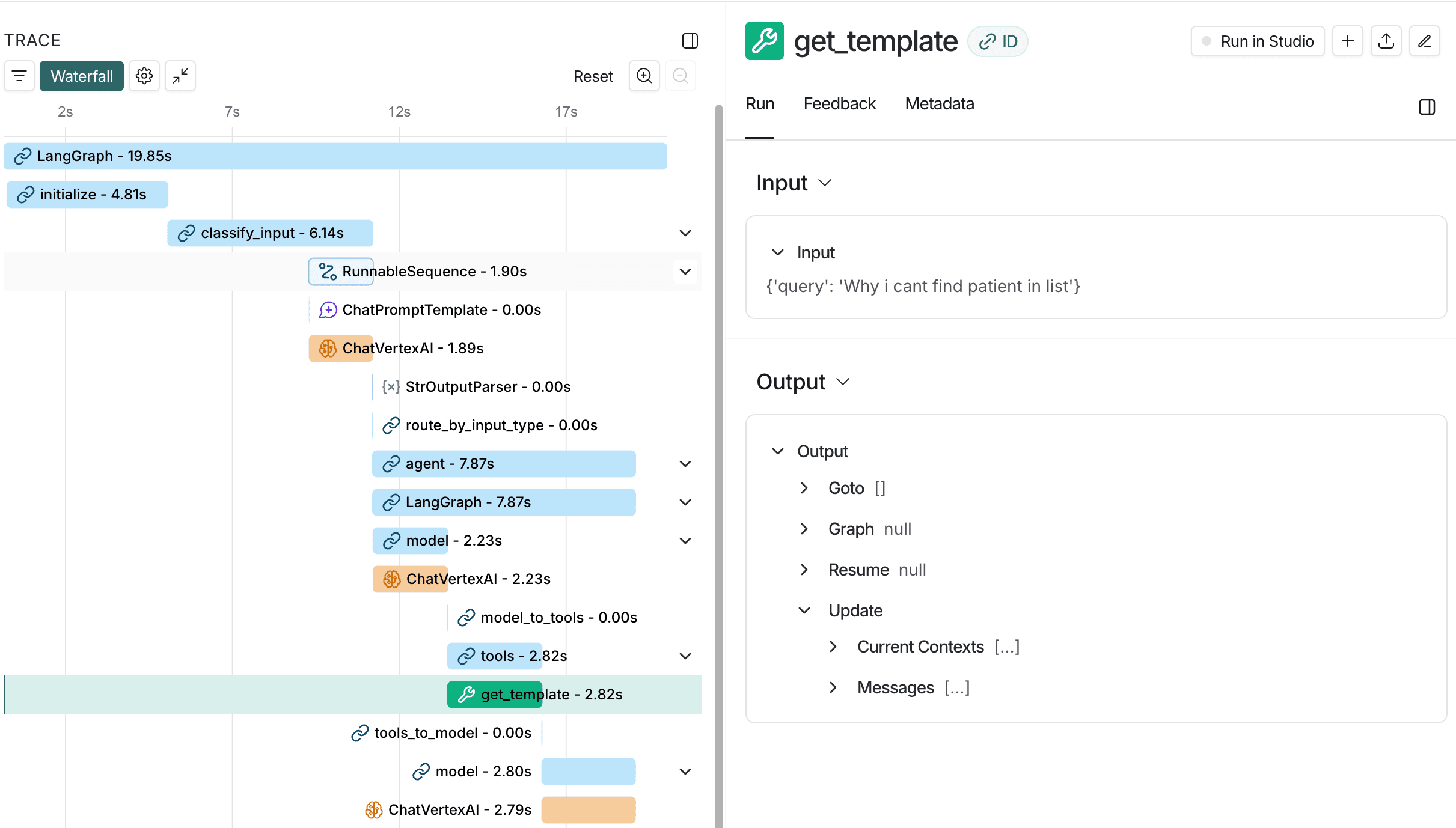Expand the Current Contexts entry
Viewport: 1456px width, 828px height.
[x=833, y=647]
